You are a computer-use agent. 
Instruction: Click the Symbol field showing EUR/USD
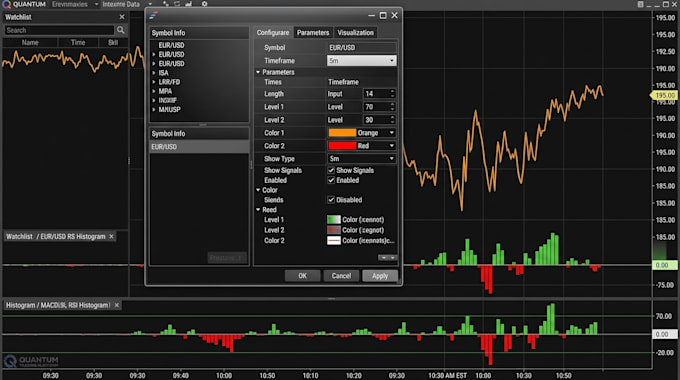[x=361, y=48]
